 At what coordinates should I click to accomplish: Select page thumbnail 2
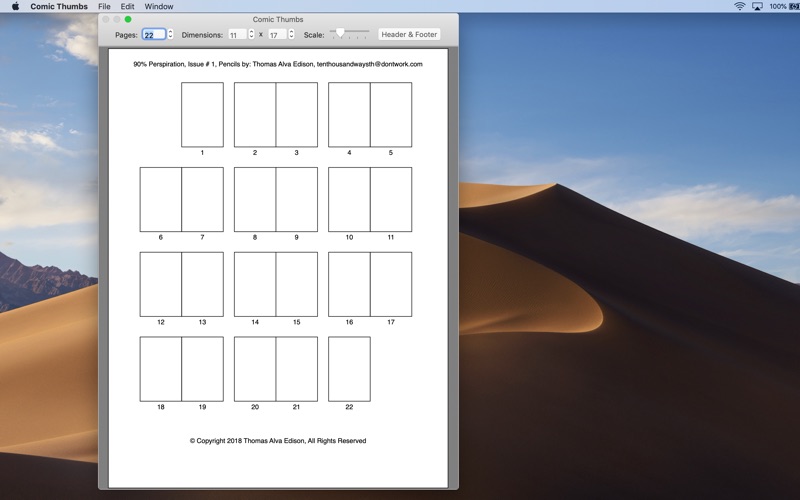(x=255, y=115)
